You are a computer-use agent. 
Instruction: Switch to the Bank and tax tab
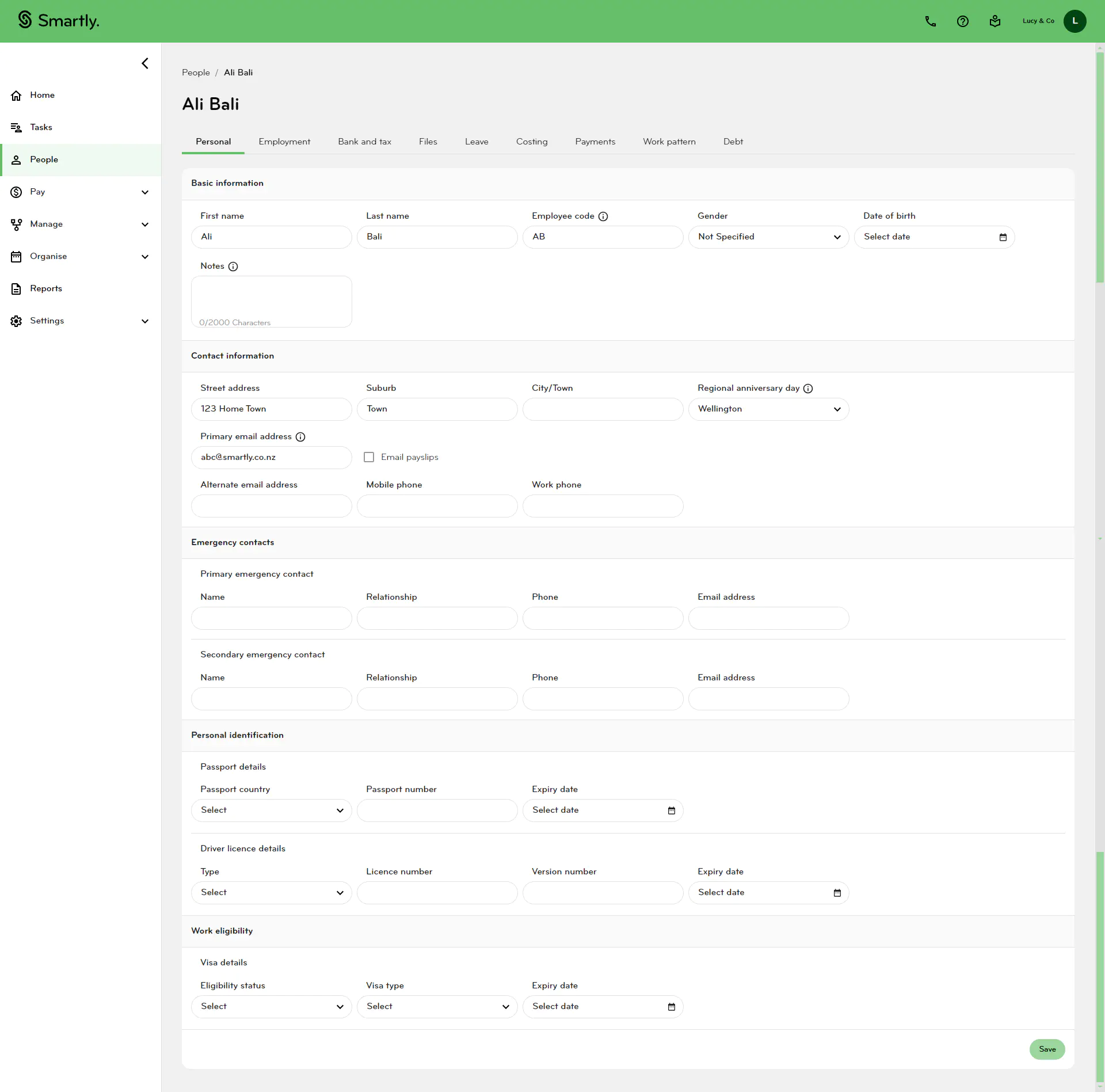[x=364, y=142]
